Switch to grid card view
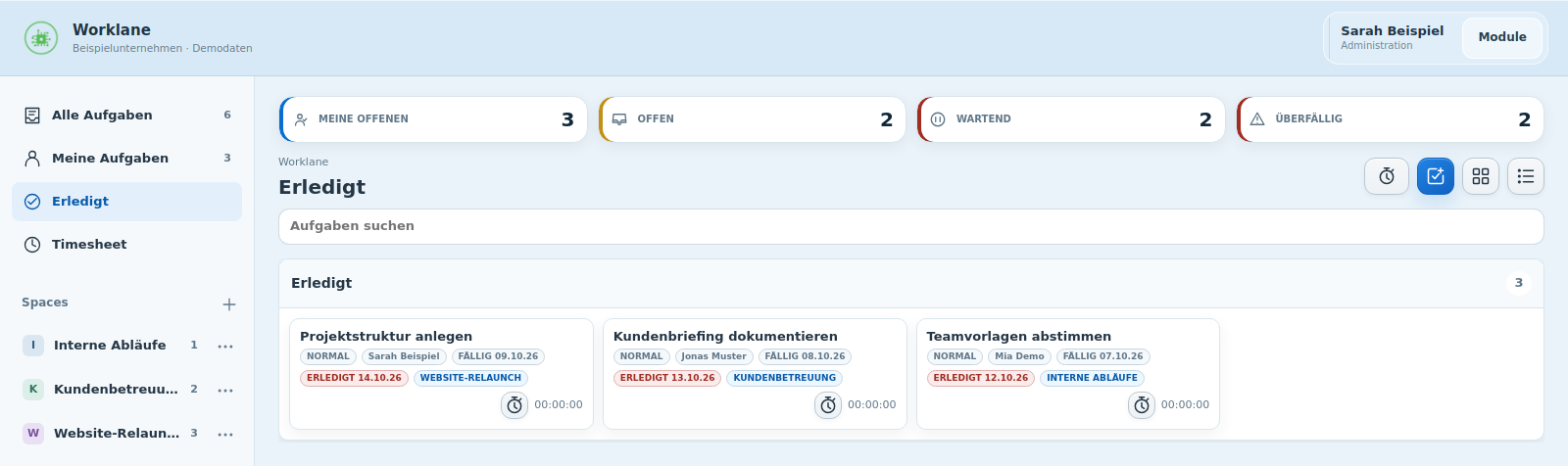Viewport: 1568px width, 466px height. click(1481, 176)
